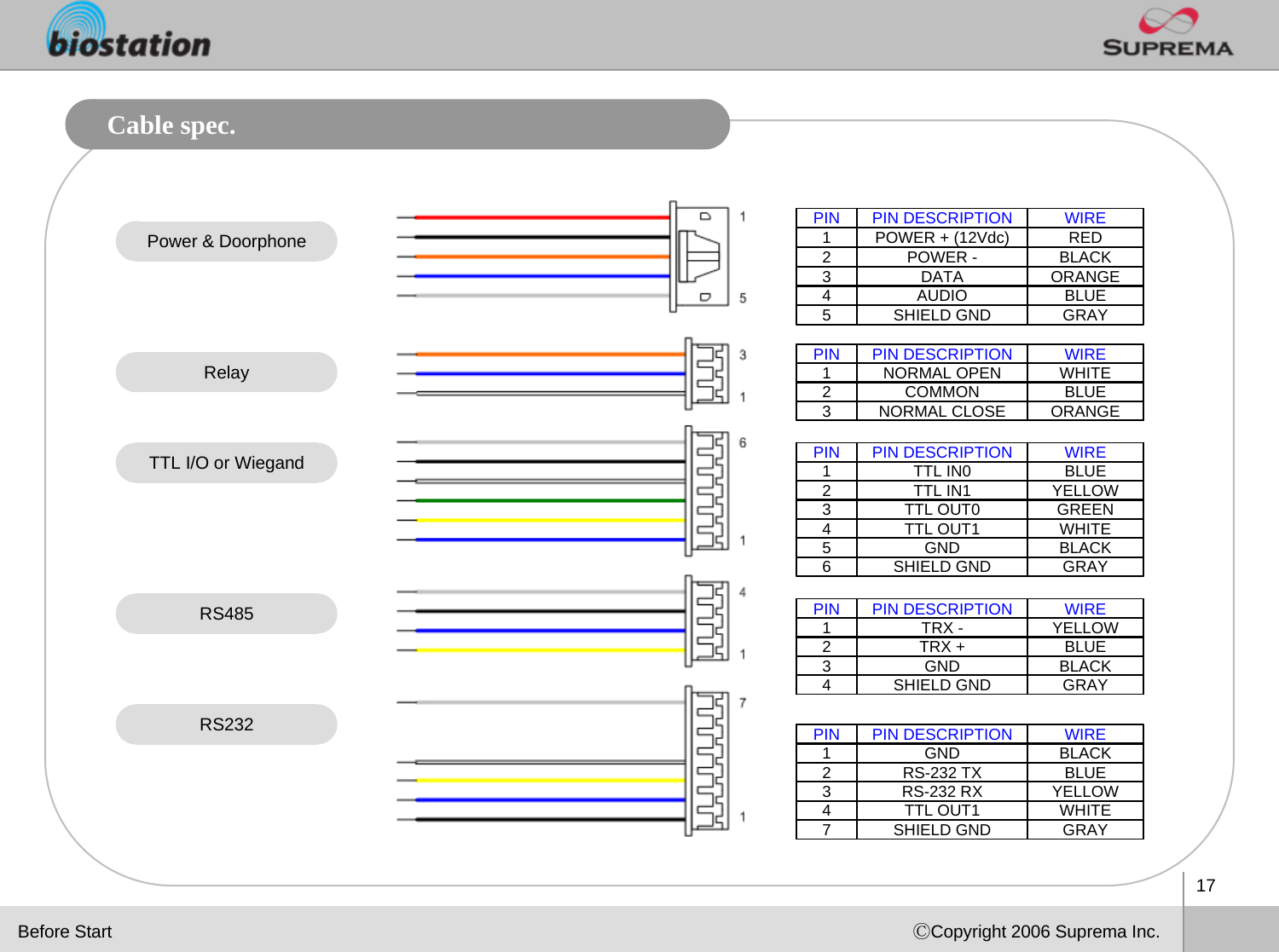This screenshot has height=952, width=1279.
Task: Click the RS-232 TX cell
Action: [x=942, y=773]
